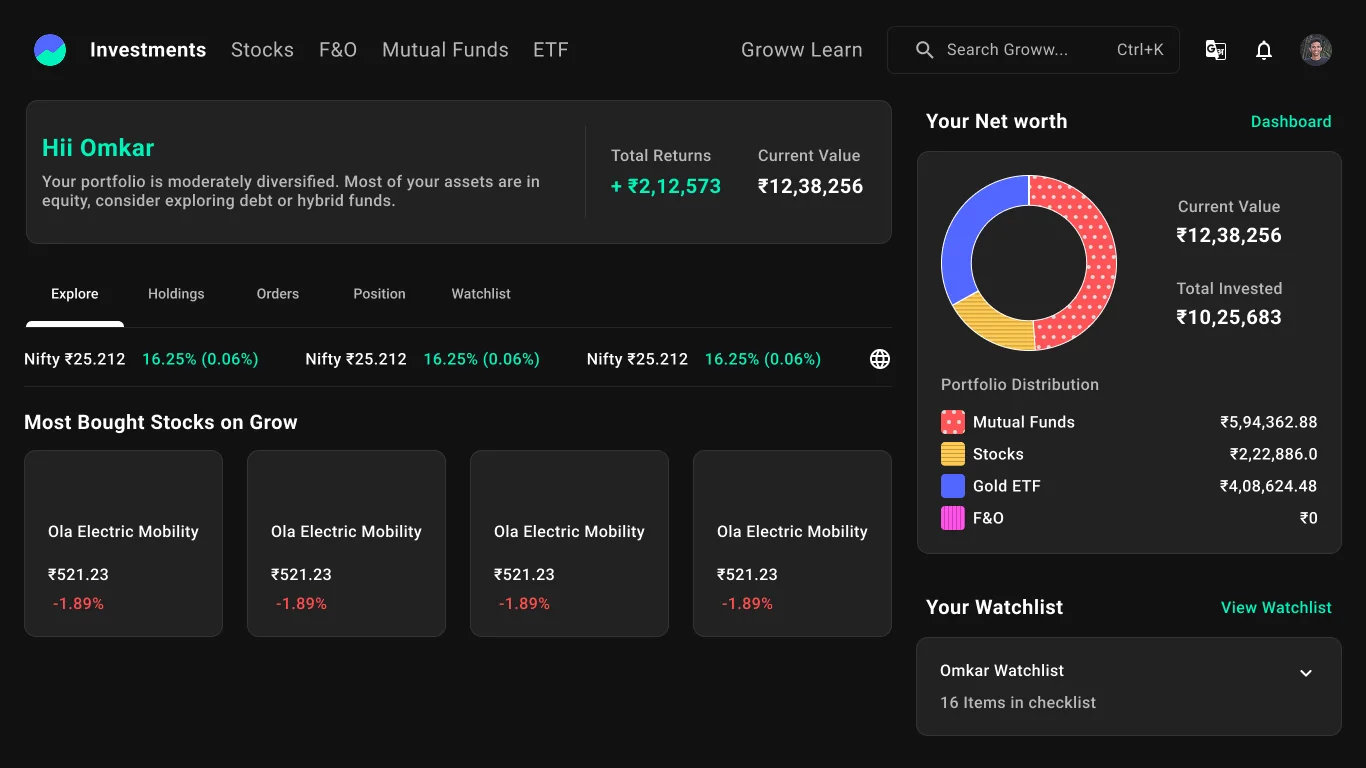Click the Stocks legend swatch
Screen dimensions: 1366x768
(953, 454)
